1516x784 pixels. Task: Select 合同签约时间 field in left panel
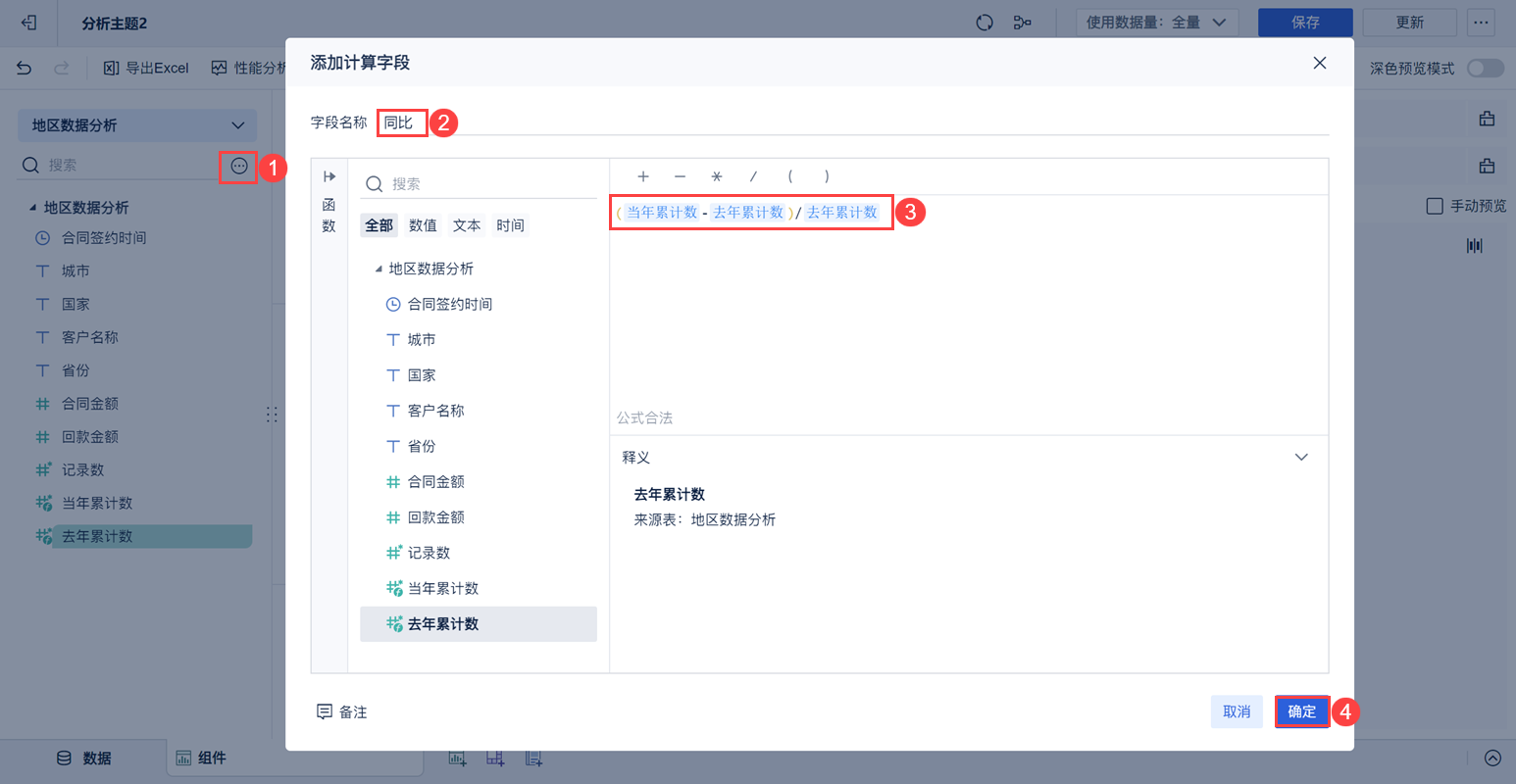[104, 238]
